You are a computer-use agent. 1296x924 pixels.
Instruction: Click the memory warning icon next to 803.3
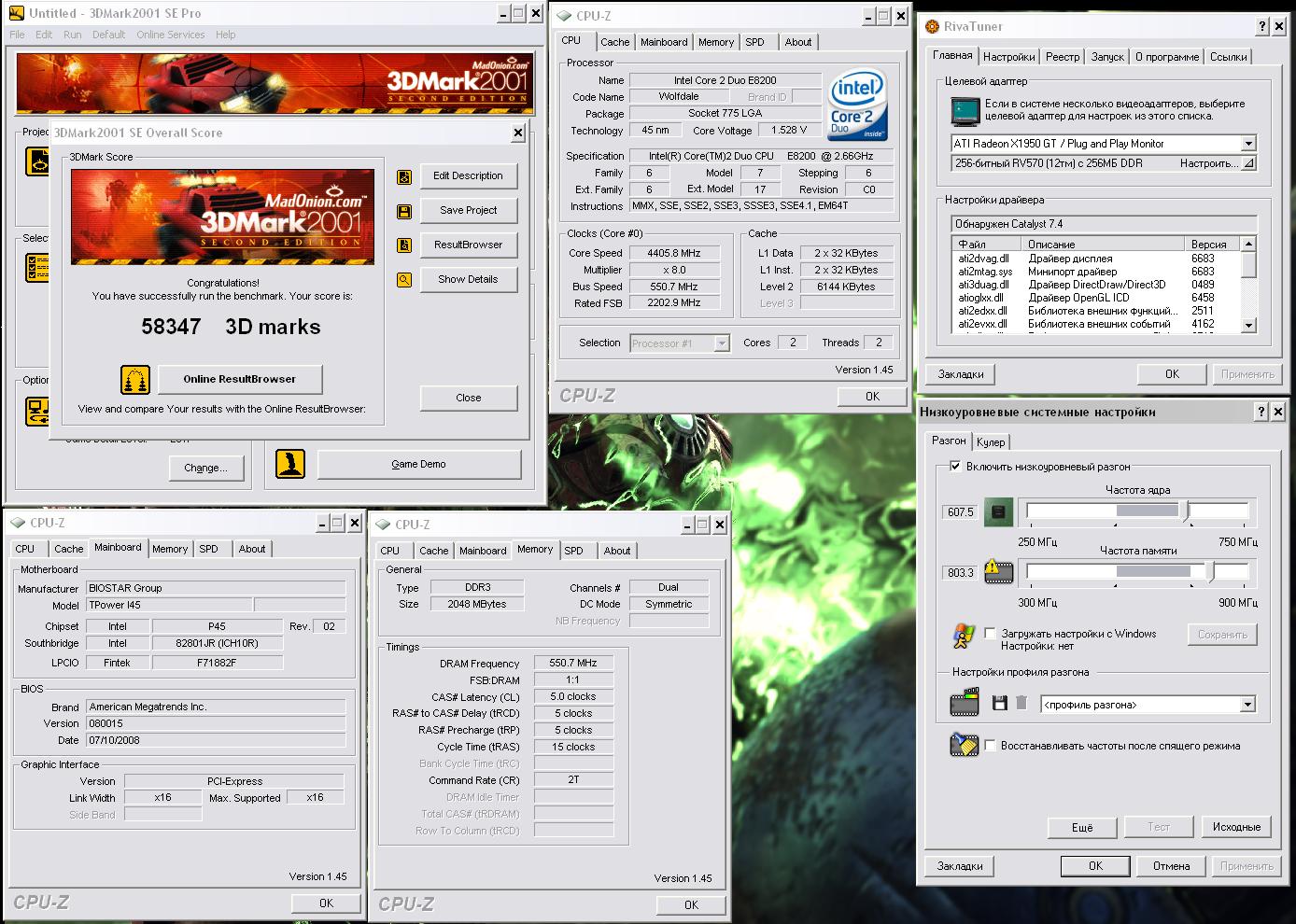tap(998, 571)
